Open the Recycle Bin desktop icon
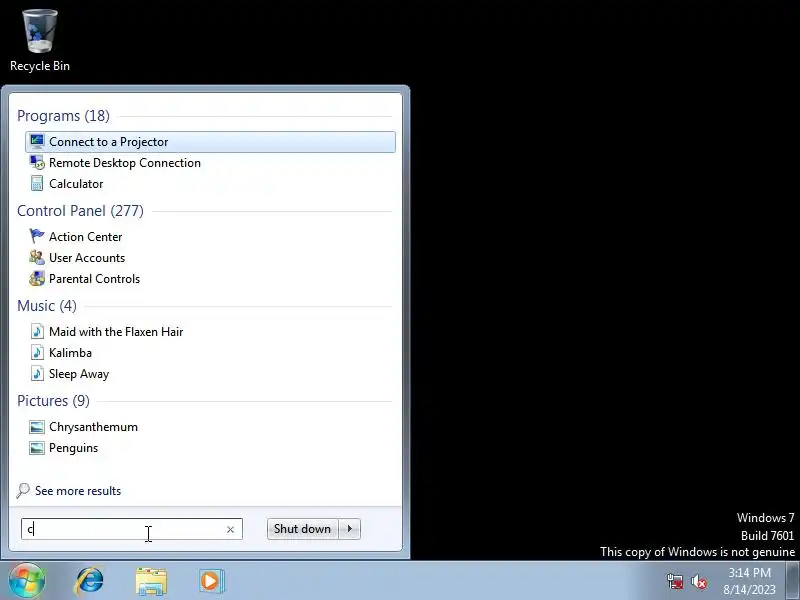 pyautogui.click(x=40, y=41)
